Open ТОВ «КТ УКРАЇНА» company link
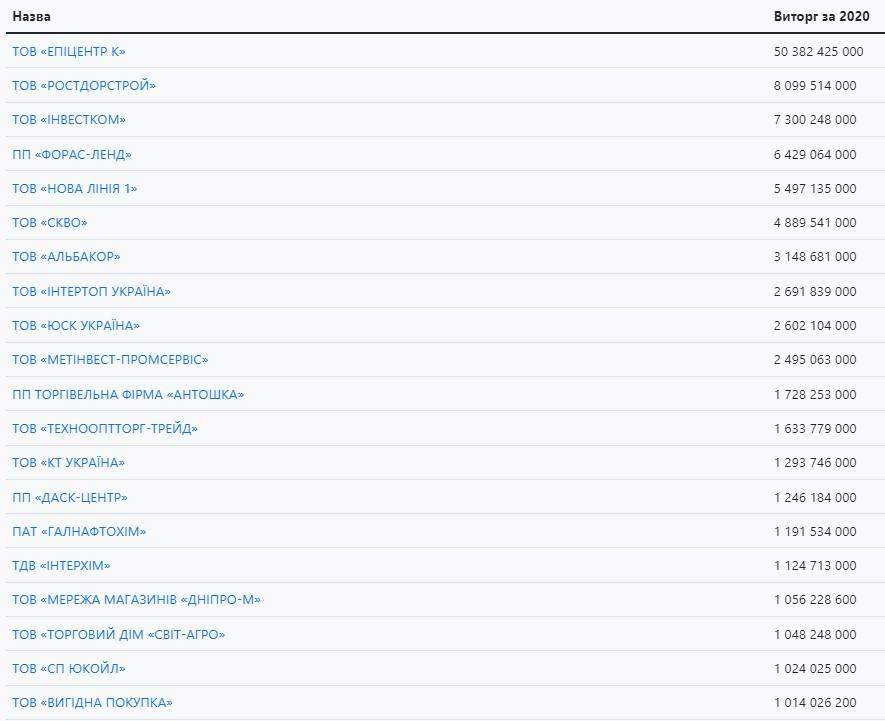 (x=68, y=462)
